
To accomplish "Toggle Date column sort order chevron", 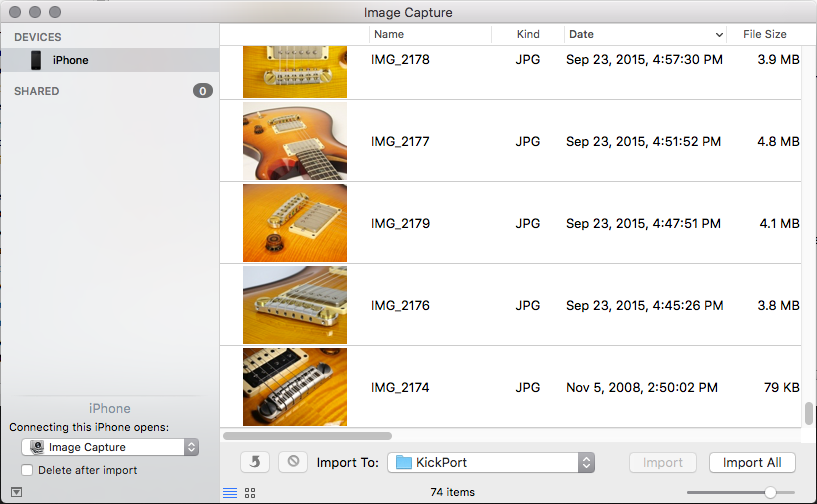I will [719, 35].
